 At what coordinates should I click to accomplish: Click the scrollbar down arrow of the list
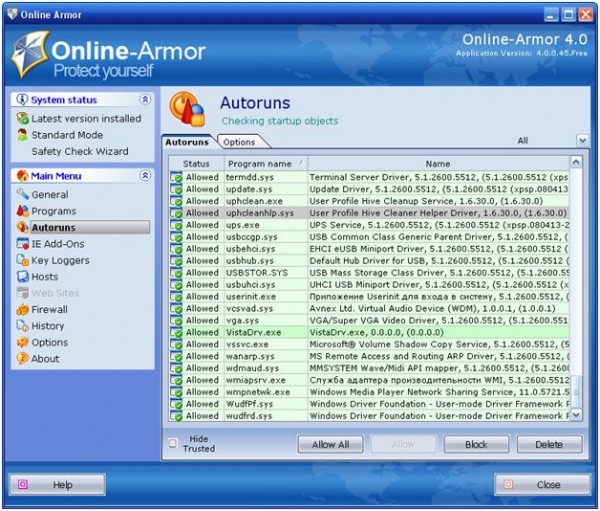click(576, 415)
